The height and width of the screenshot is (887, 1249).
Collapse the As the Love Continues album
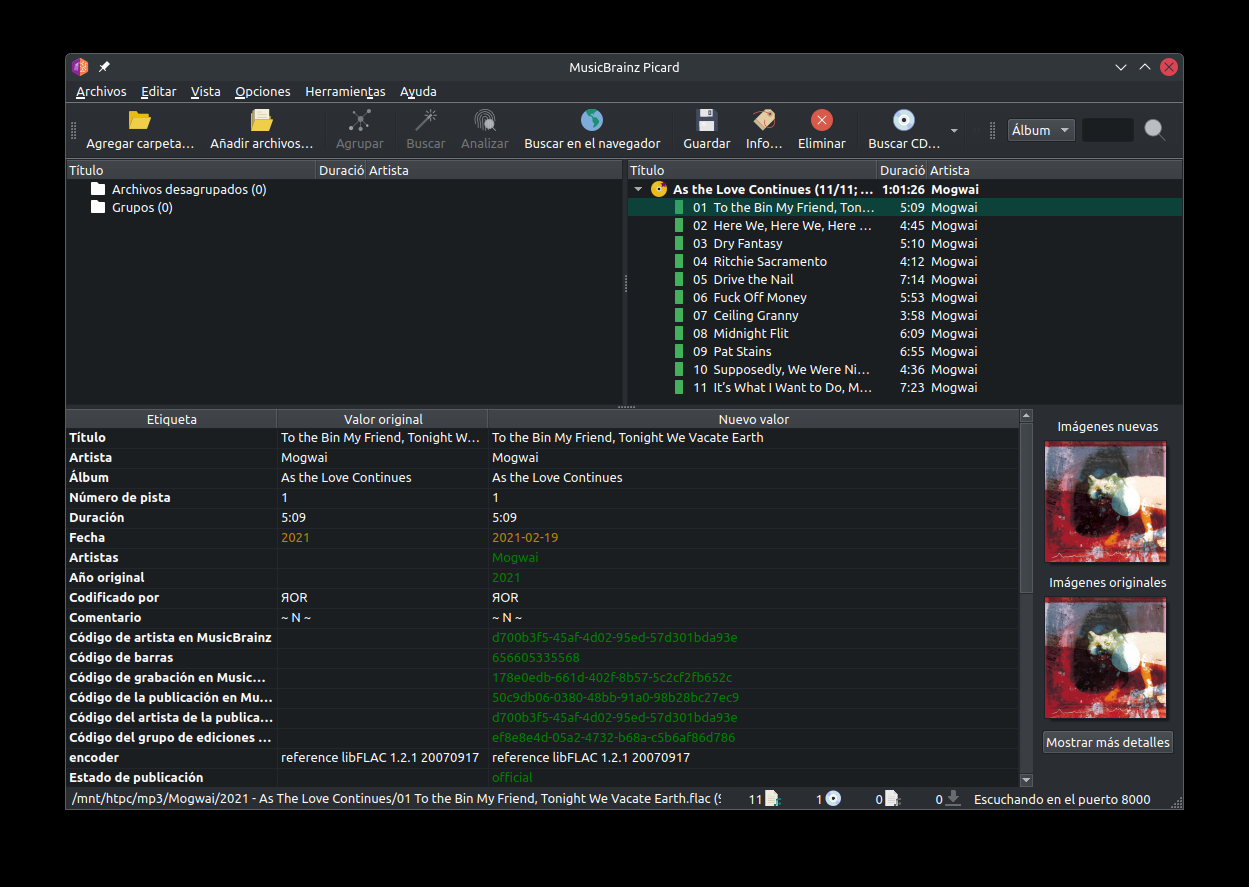[x=638, y=189]
